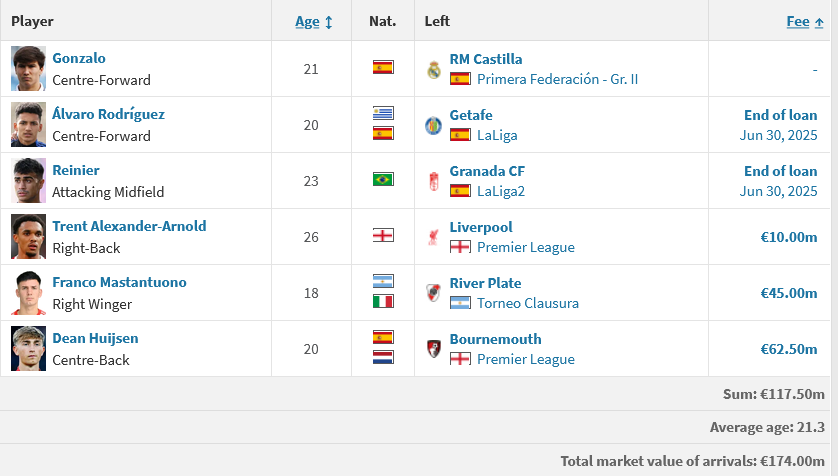838x476 pixels.
Task: Open Franco Mastantuono's player page
Action: (x=119, y=282)
